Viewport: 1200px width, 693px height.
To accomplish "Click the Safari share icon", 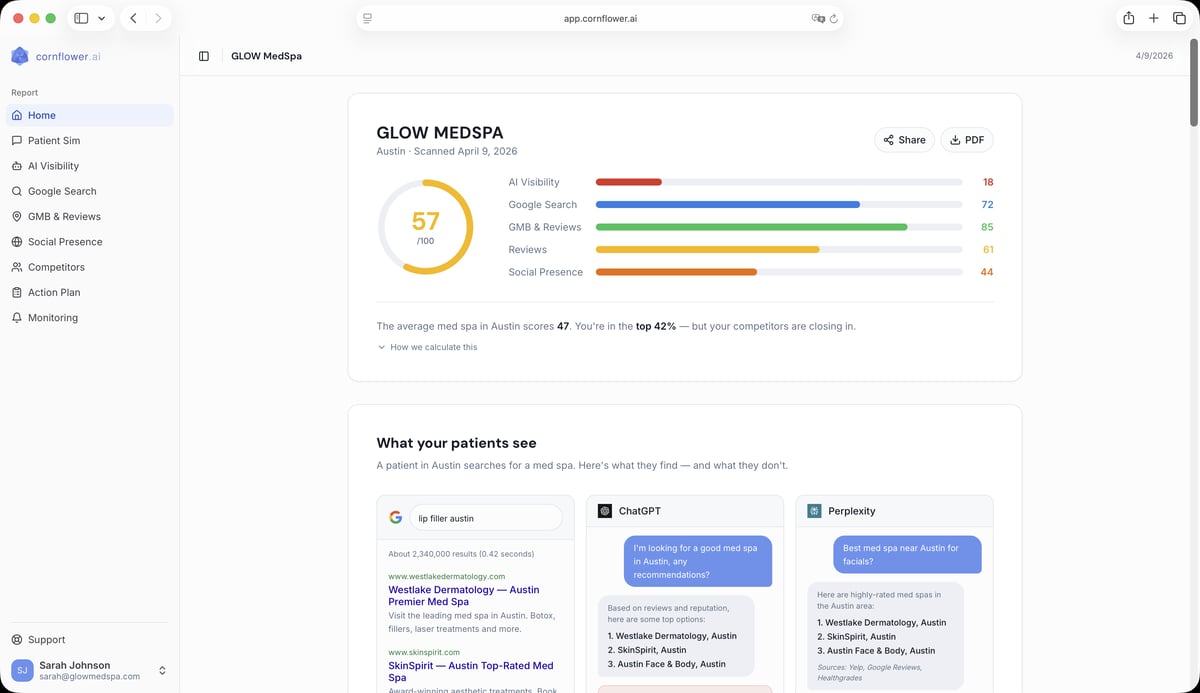I will (x=1129, y=18).
